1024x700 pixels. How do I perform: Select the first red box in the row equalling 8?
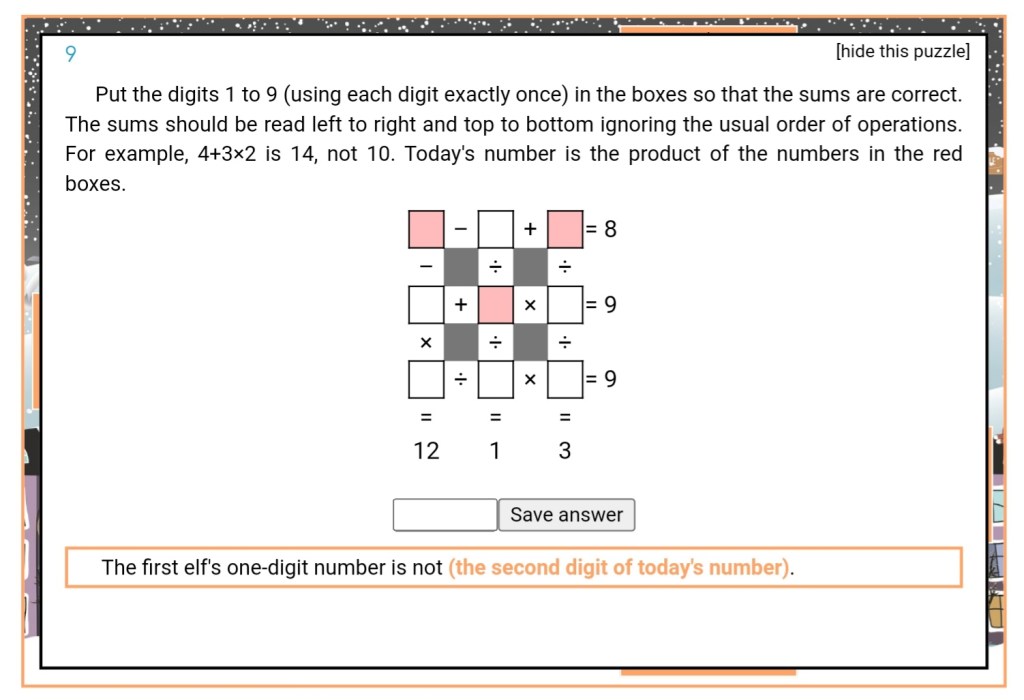(x=426, y=229)
